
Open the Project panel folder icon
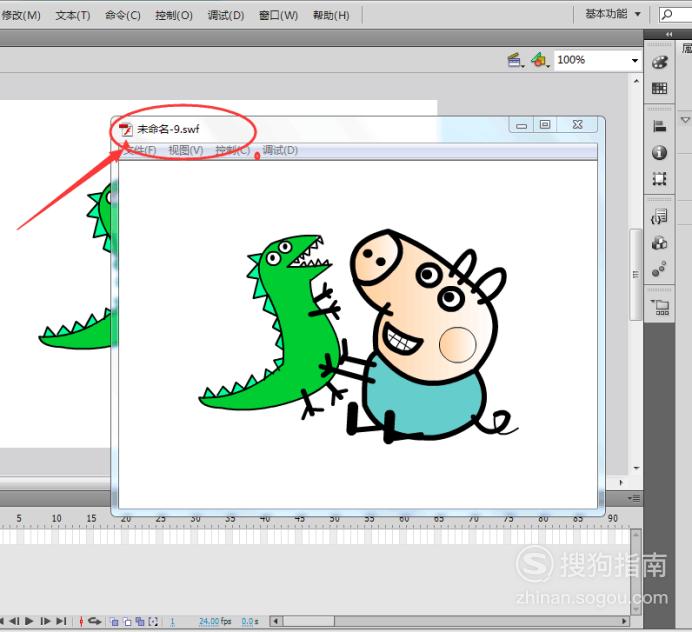click(x=660, y=307)
